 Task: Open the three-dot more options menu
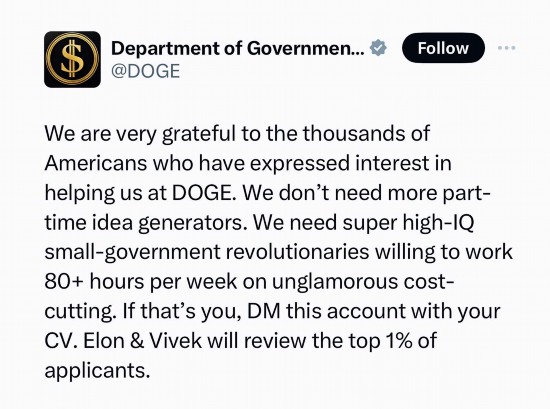coord(507,48)
